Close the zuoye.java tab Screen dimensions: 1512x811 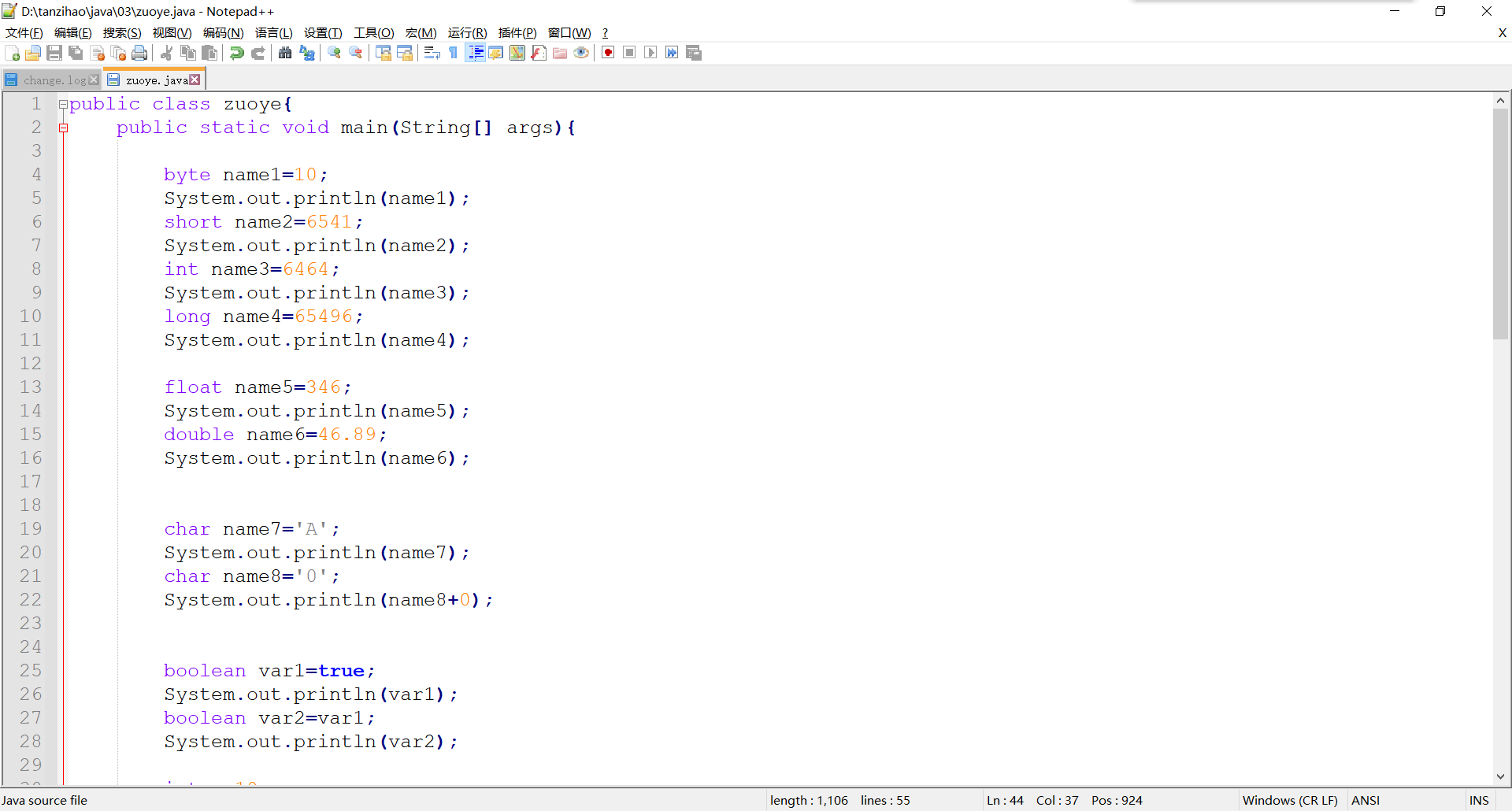(x=195, y=80)
